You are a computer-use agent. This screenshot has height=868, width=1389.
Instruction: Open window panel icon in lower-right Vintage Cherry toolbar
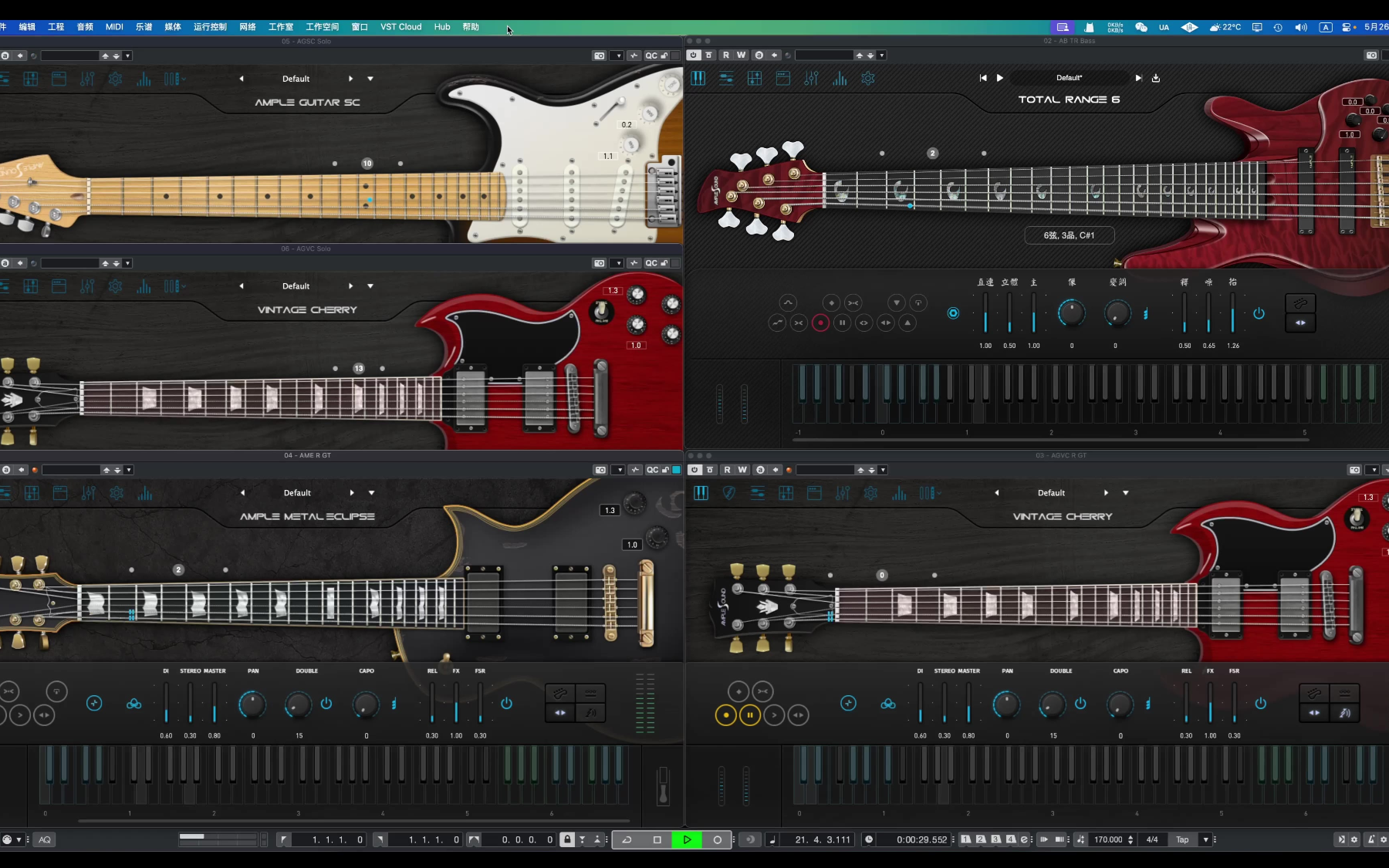(x=814, y=493)
